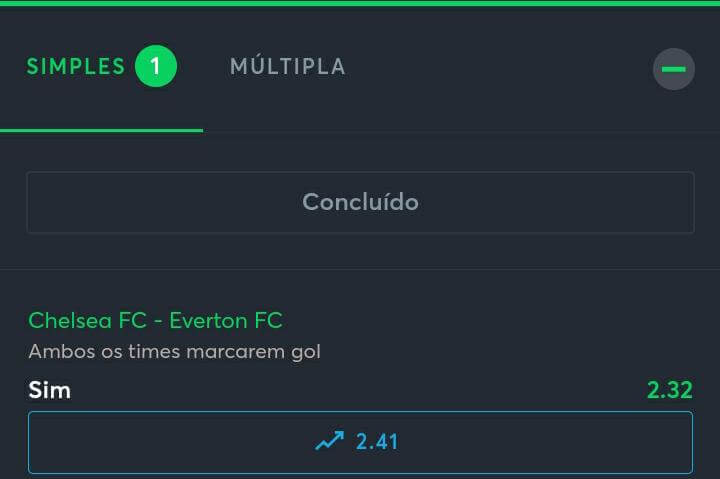Screen dimensions: 720x479
Task: Switch to the SIMPLES tab
Action: (x=101, y=66)
